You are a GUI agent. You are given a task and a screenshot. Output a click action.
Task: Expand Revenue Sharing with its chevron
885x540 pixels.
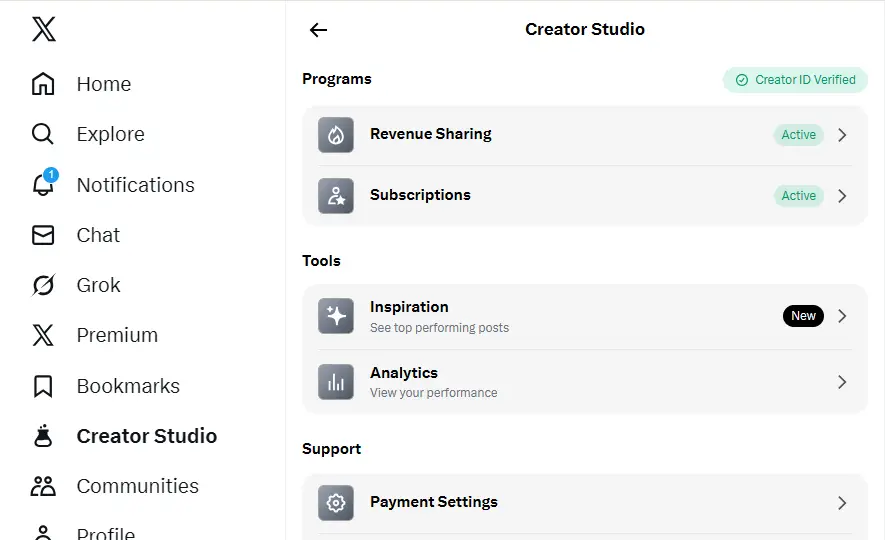[842, 135]
